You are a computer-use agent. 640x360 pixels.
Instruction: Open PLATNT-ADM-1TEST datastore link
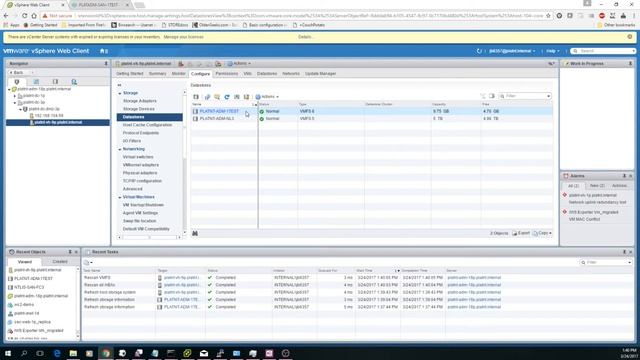[x=219, y=111]
